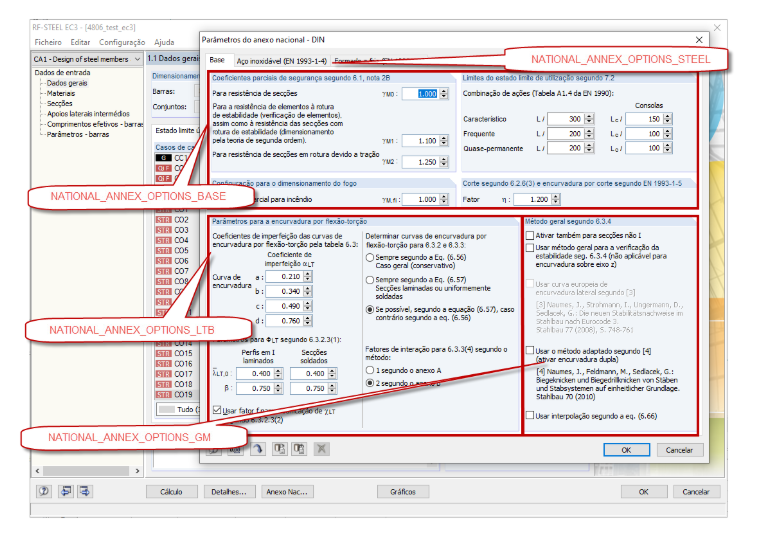Click the Detalhes... button

click(229, 492)
